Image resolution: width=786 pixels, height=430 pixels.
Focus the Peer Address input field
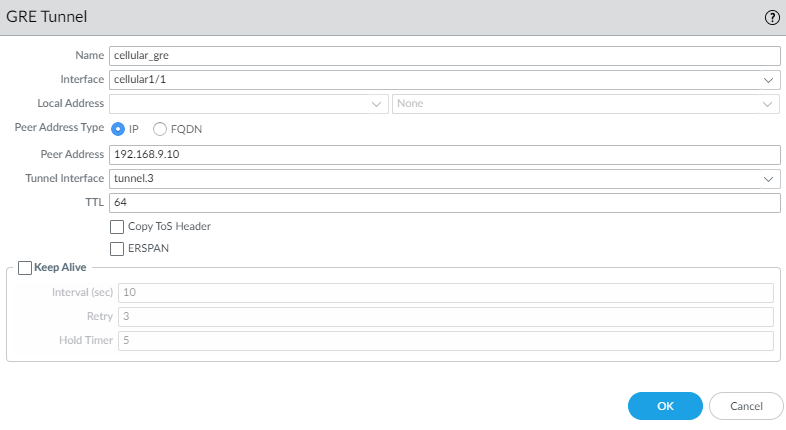coord(444,154)
